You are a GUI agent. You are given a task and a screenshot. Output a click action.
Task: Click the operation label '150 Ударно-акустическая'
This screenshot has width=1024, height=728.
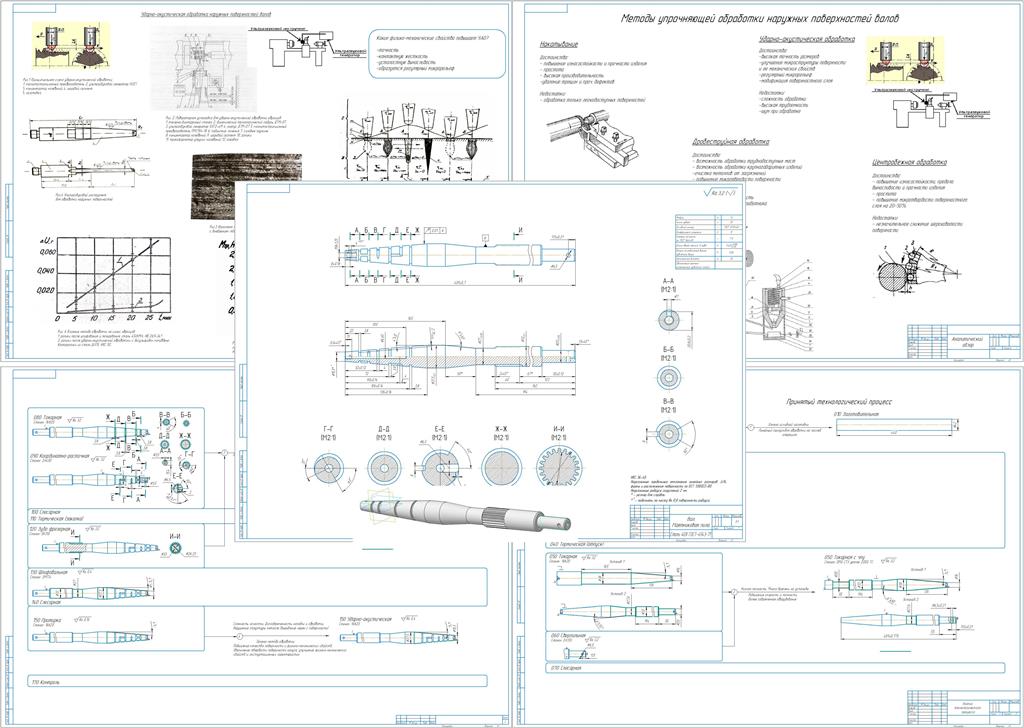click(365, 619)
